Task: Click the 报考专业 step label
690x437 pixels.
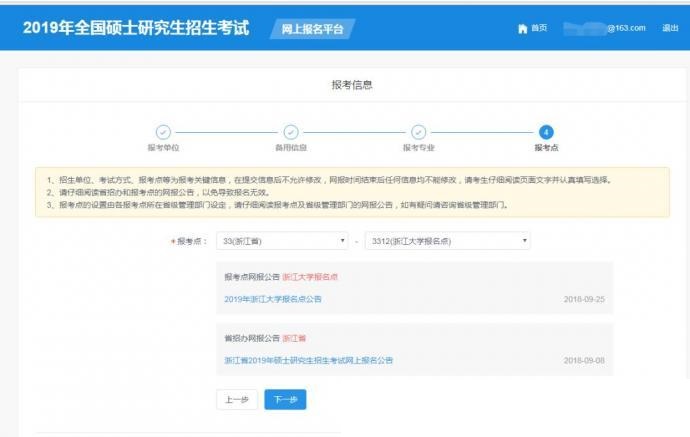Action: 418,148
